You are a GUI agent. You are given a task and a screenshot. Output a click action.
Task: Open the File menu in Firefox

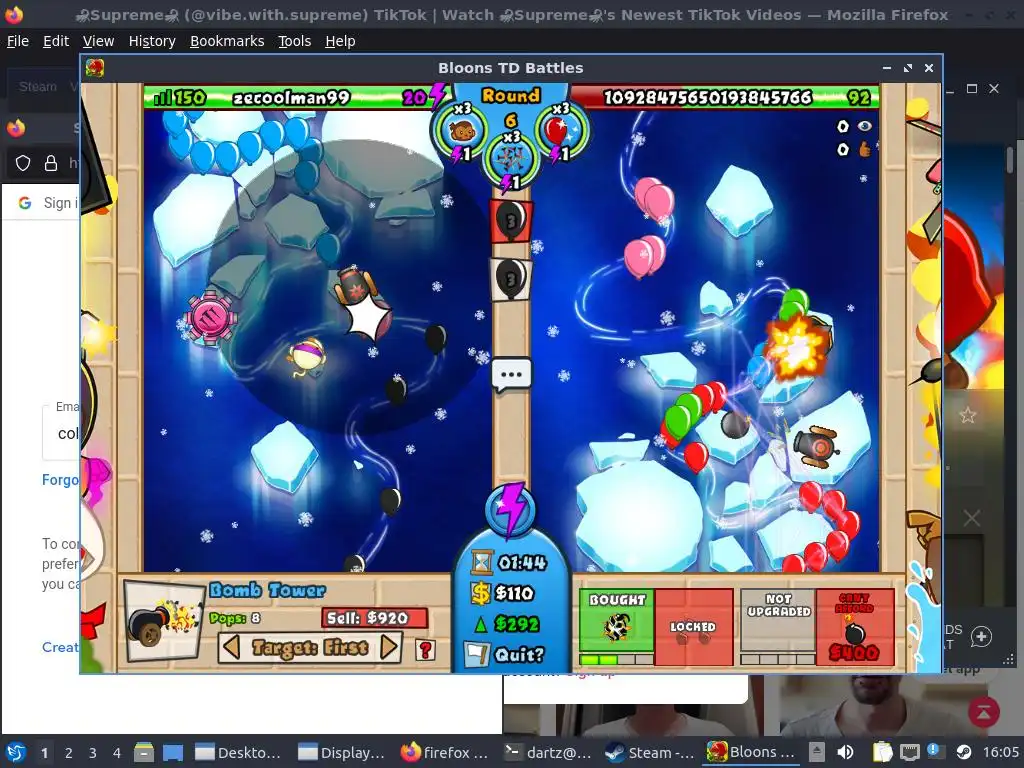(18, 41)
